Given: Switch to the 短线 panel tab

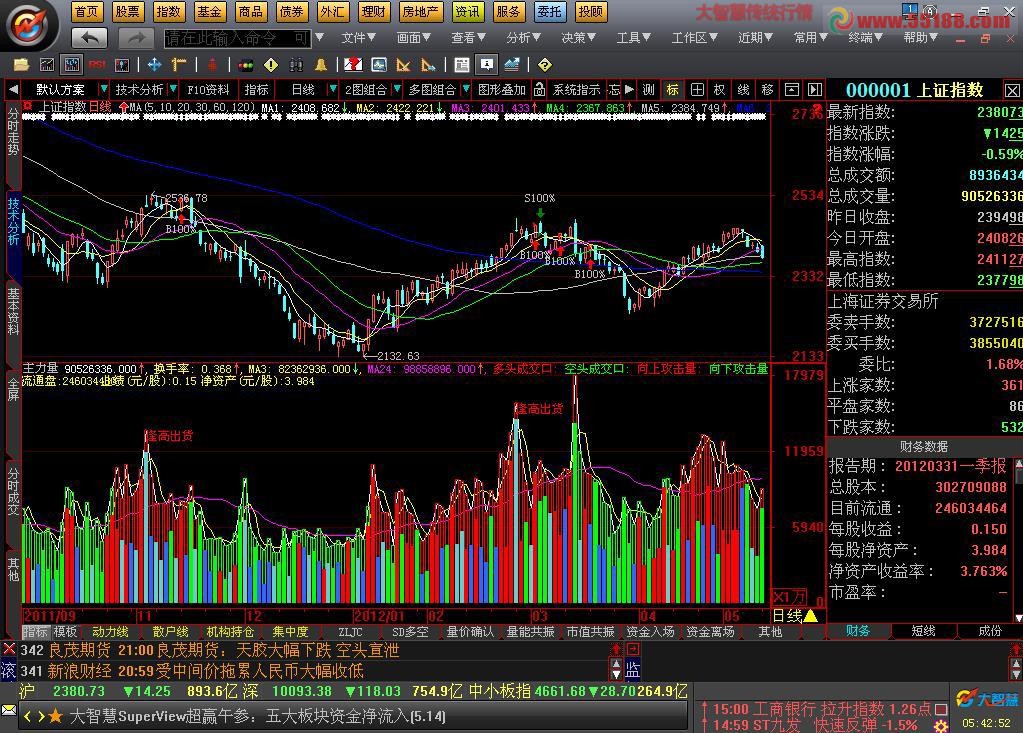Looking at the screenshot, I should coord(923,631).
